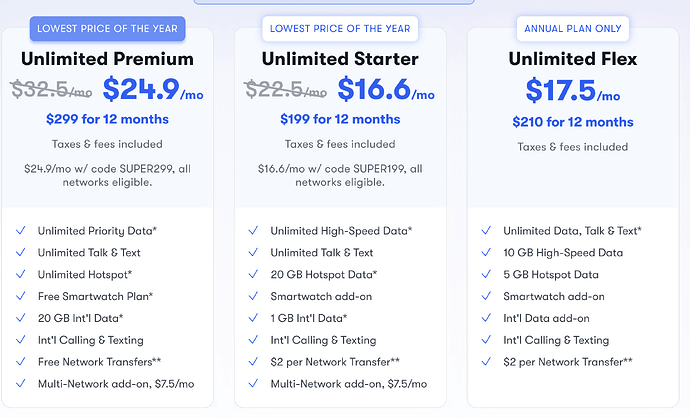690x418 pixels.
Task: Click the checkmark next to Free Smartwatch Plan
Action: pyautogui.click(x=20, y=297)
